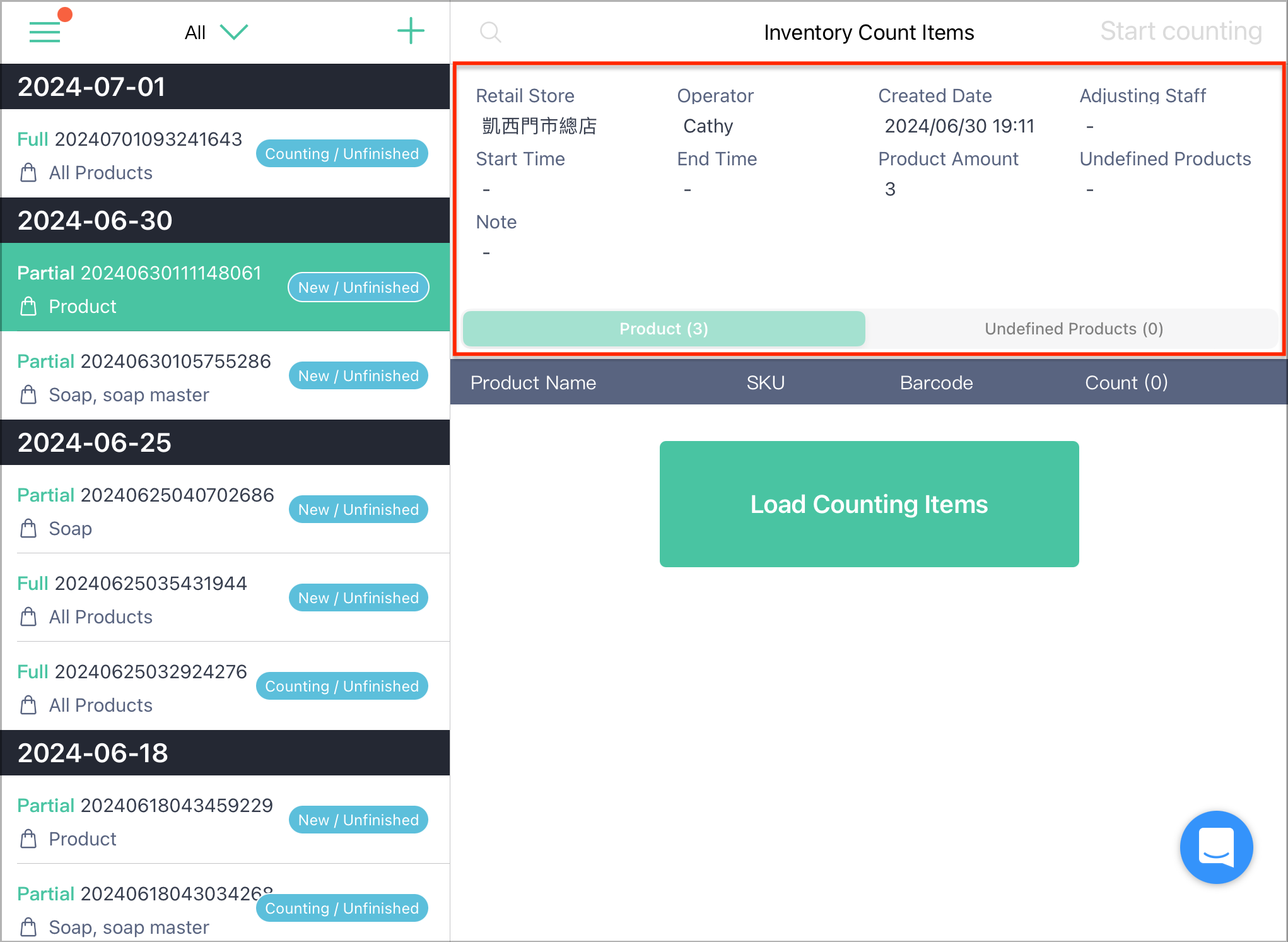
Task: Click bag icon in the 20240630111148061 row
Action: 28,306
